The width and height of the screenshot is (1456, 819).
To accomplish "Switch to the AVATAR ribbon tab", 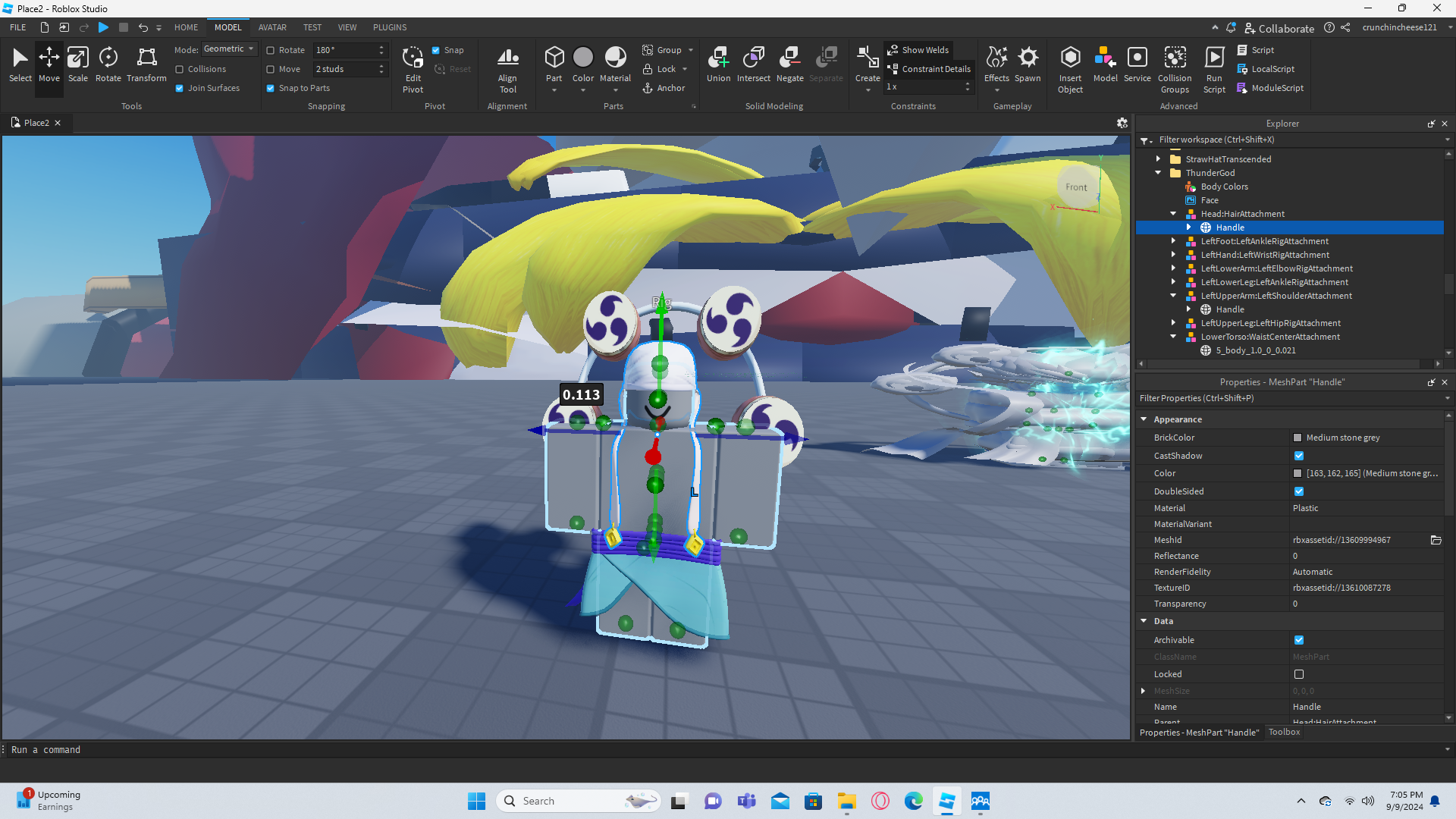I will pyautogui.click(x=272, y=27).
